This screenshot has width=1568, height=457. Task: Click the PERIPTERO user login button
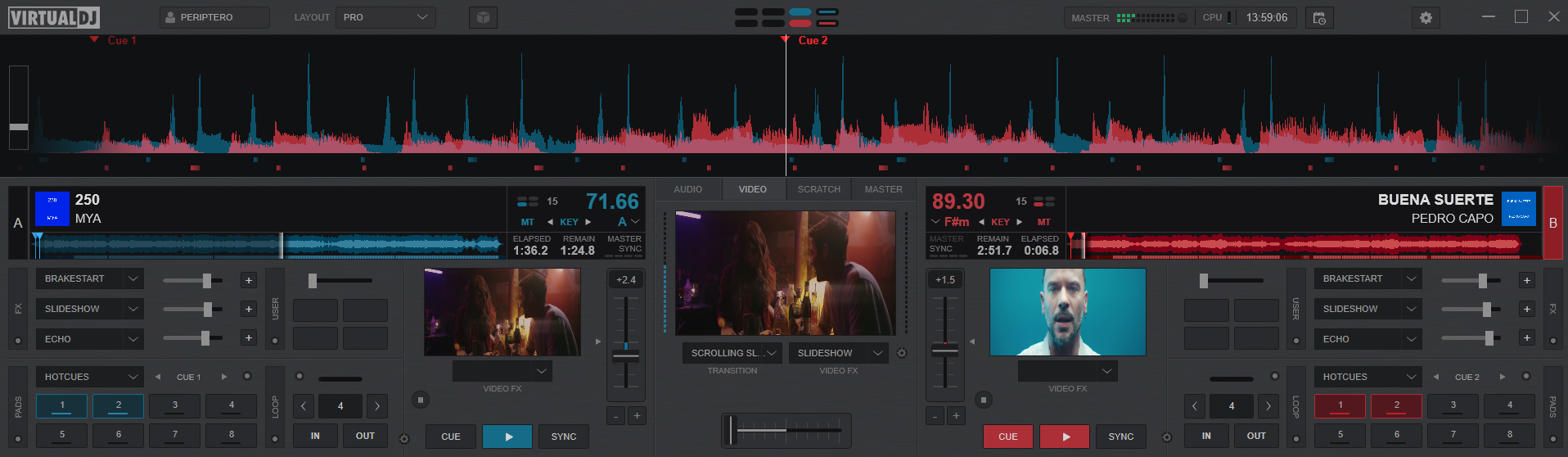[x=214, y=17]
